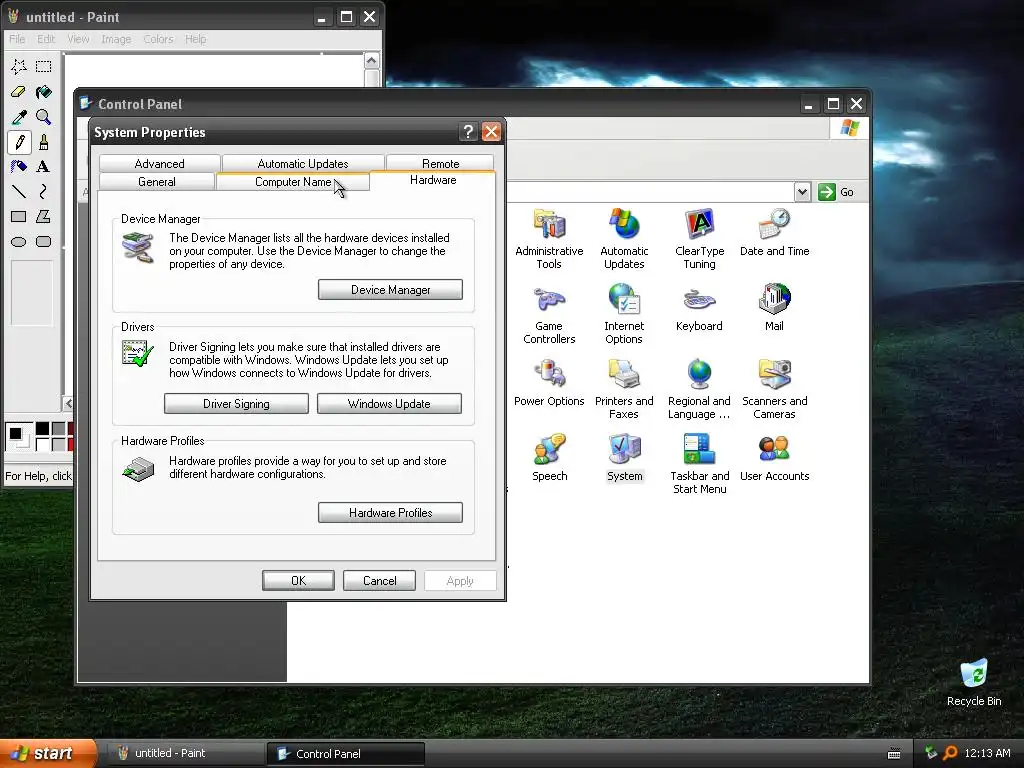Select the Rounded Rectangle tool in Paint
The image size is (1024, 768).
point(44,242)
